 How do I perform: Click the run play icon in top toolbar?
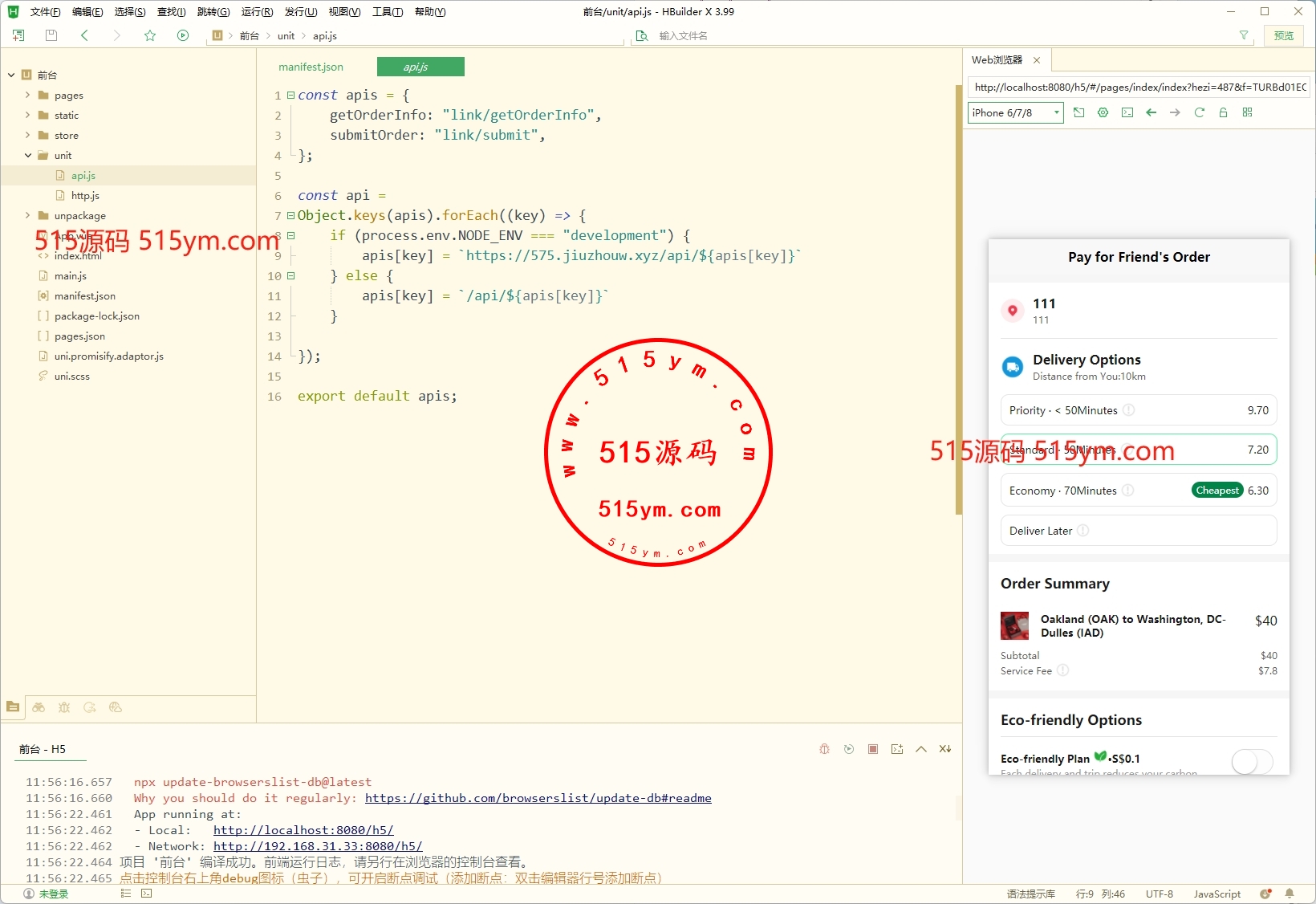(x=183, y=35)
